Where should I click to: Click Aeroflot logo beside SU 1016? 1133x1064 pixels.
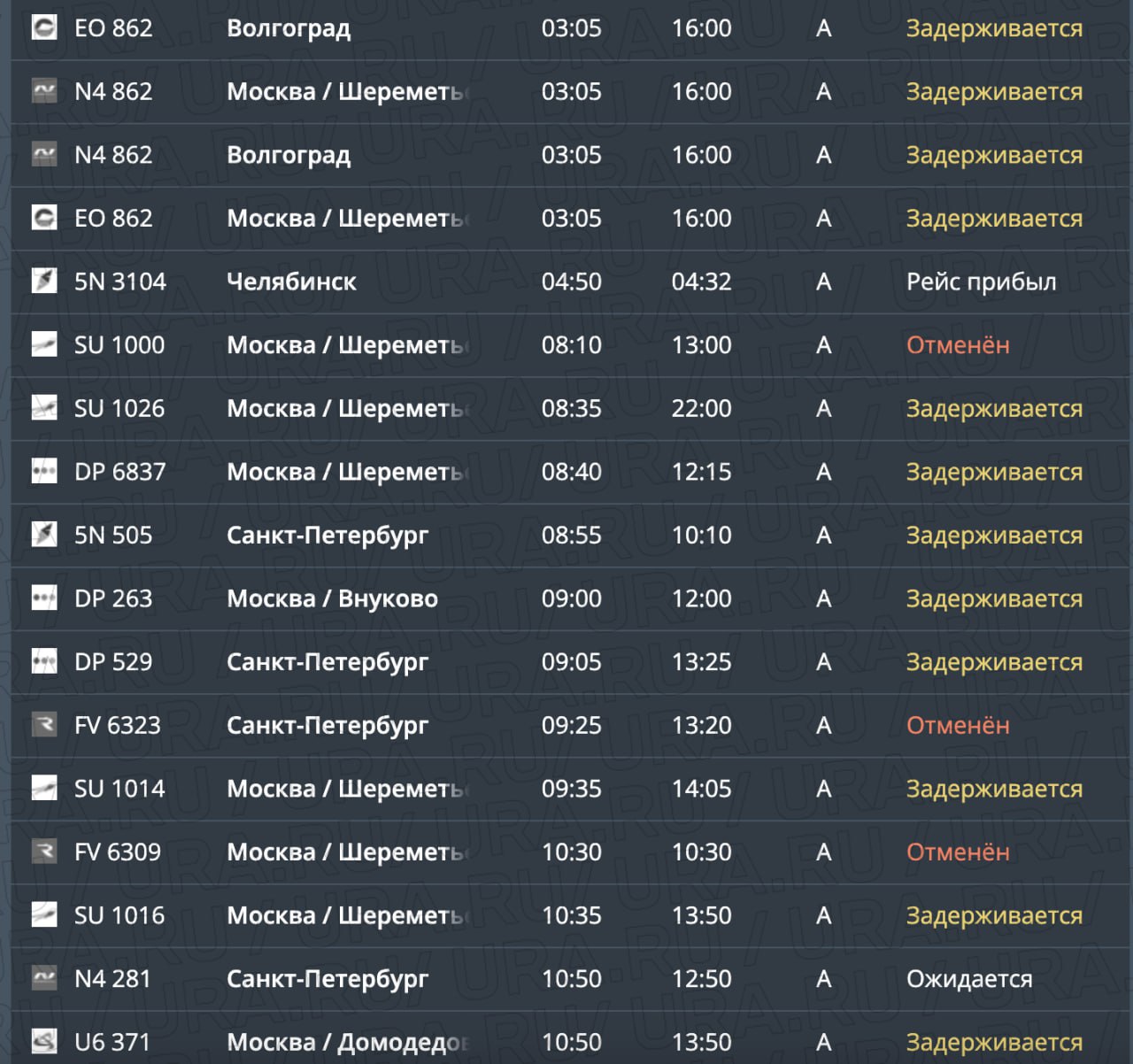point(44,915)
